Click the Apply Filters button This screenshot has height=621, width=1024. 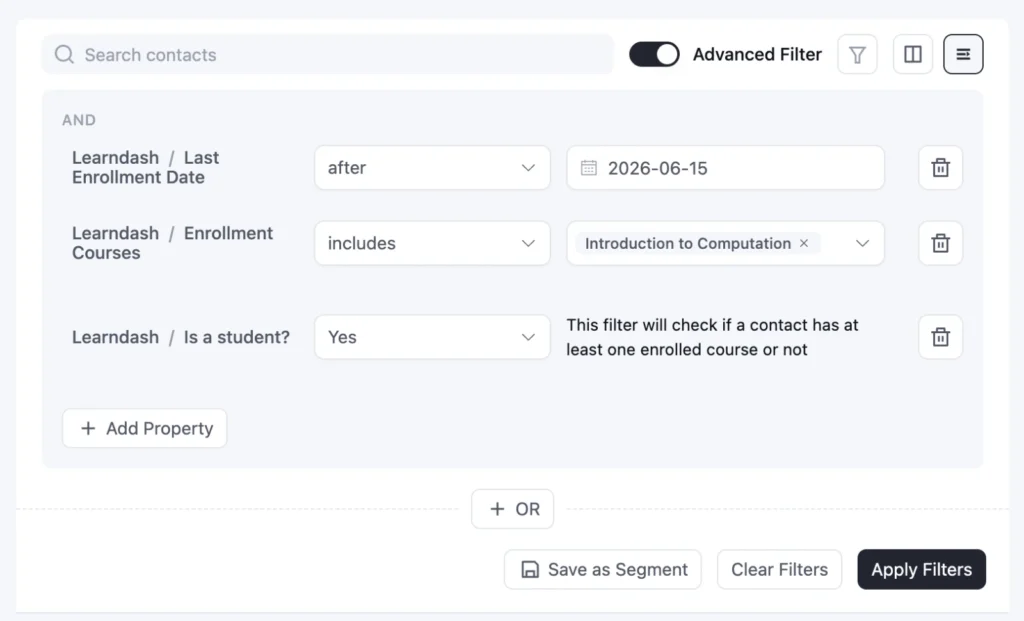[921, 569]
